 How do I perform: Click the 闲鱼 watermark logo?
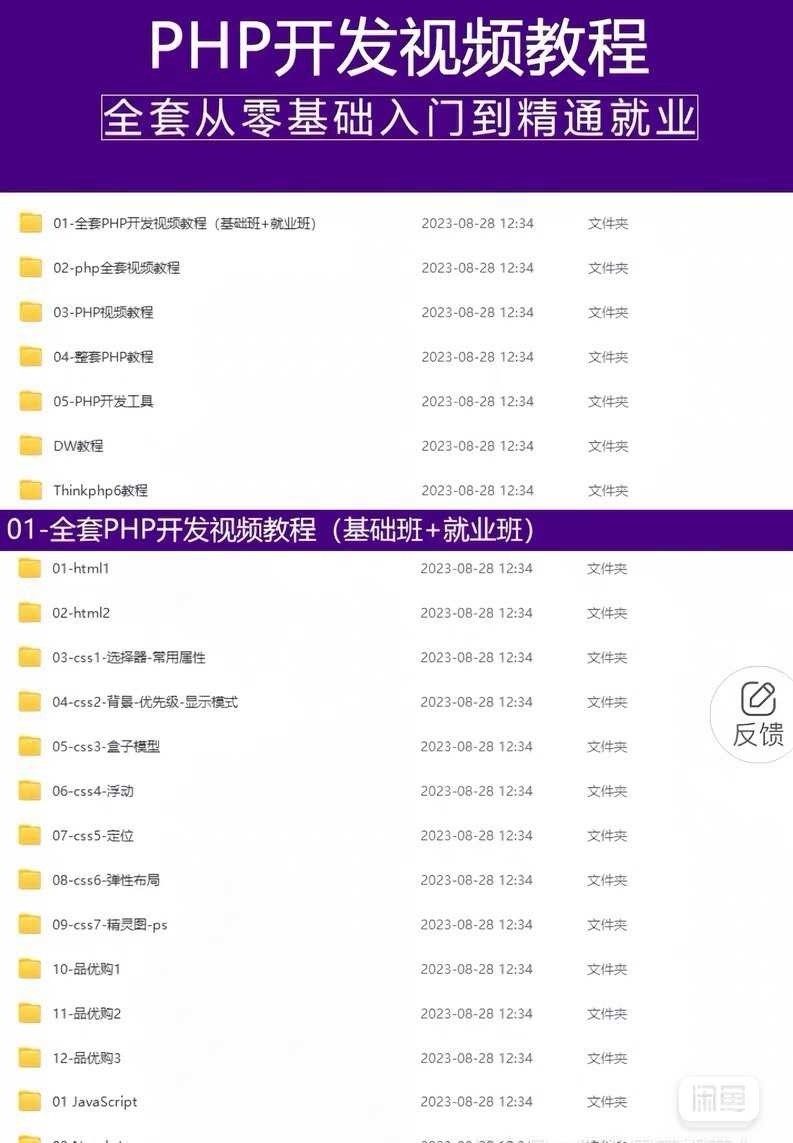pos(718,1099)
